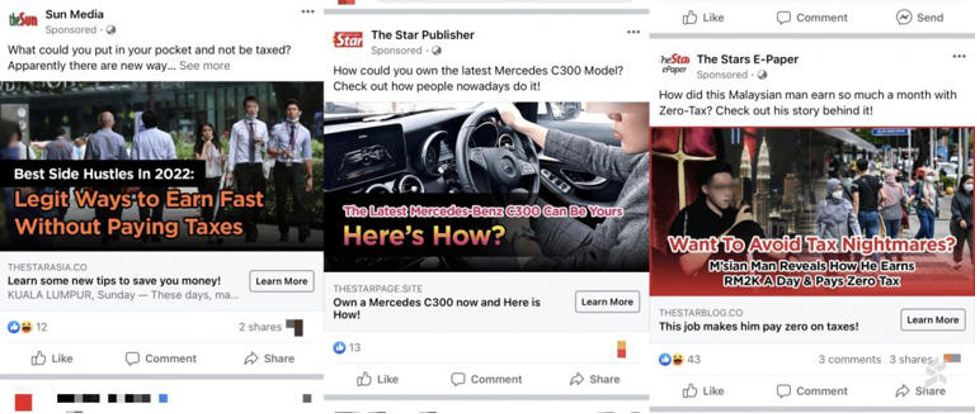Expand Sun Media post with See more

coord(204,65)
